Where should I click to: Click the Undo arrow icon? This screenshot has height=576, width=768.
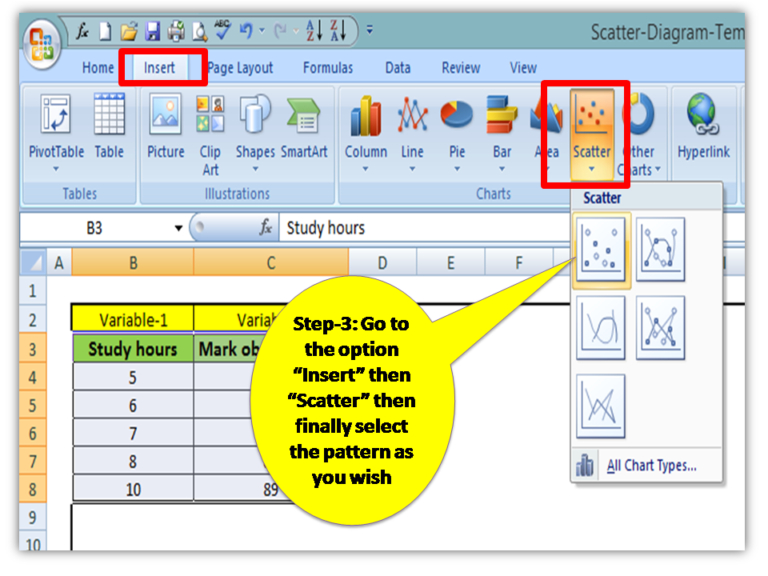pos(246,31)
